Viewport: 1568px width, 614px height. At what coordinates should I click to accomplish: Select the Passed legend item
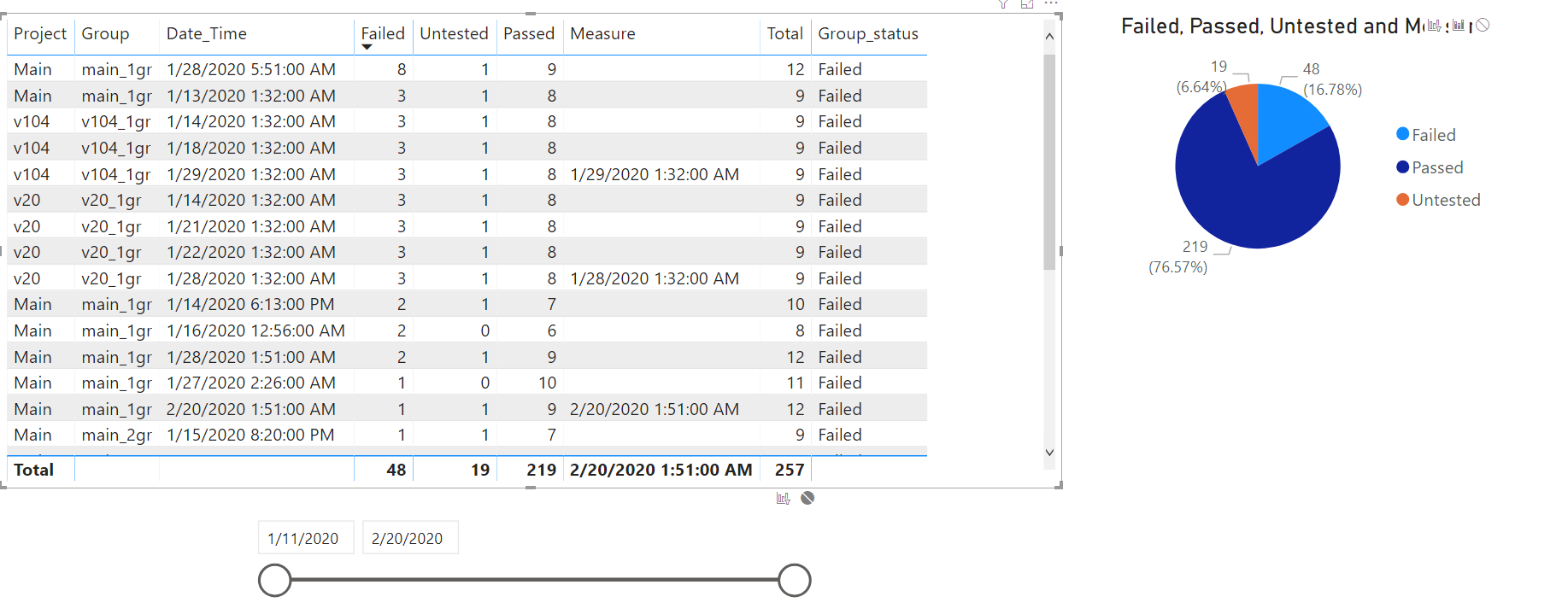click(x=1430, y=167)
